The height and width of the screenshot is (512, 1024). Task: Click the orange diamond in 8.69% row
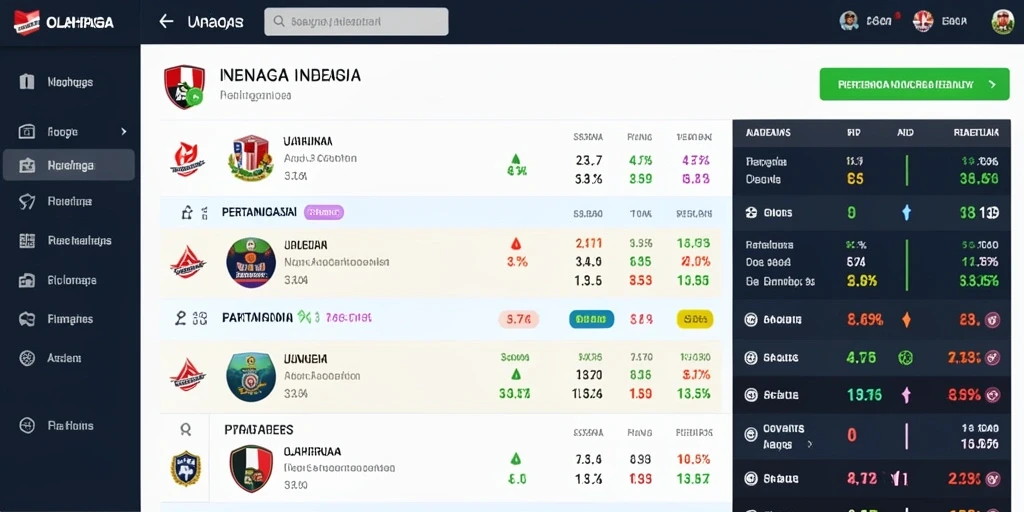(x=906, y=319)
